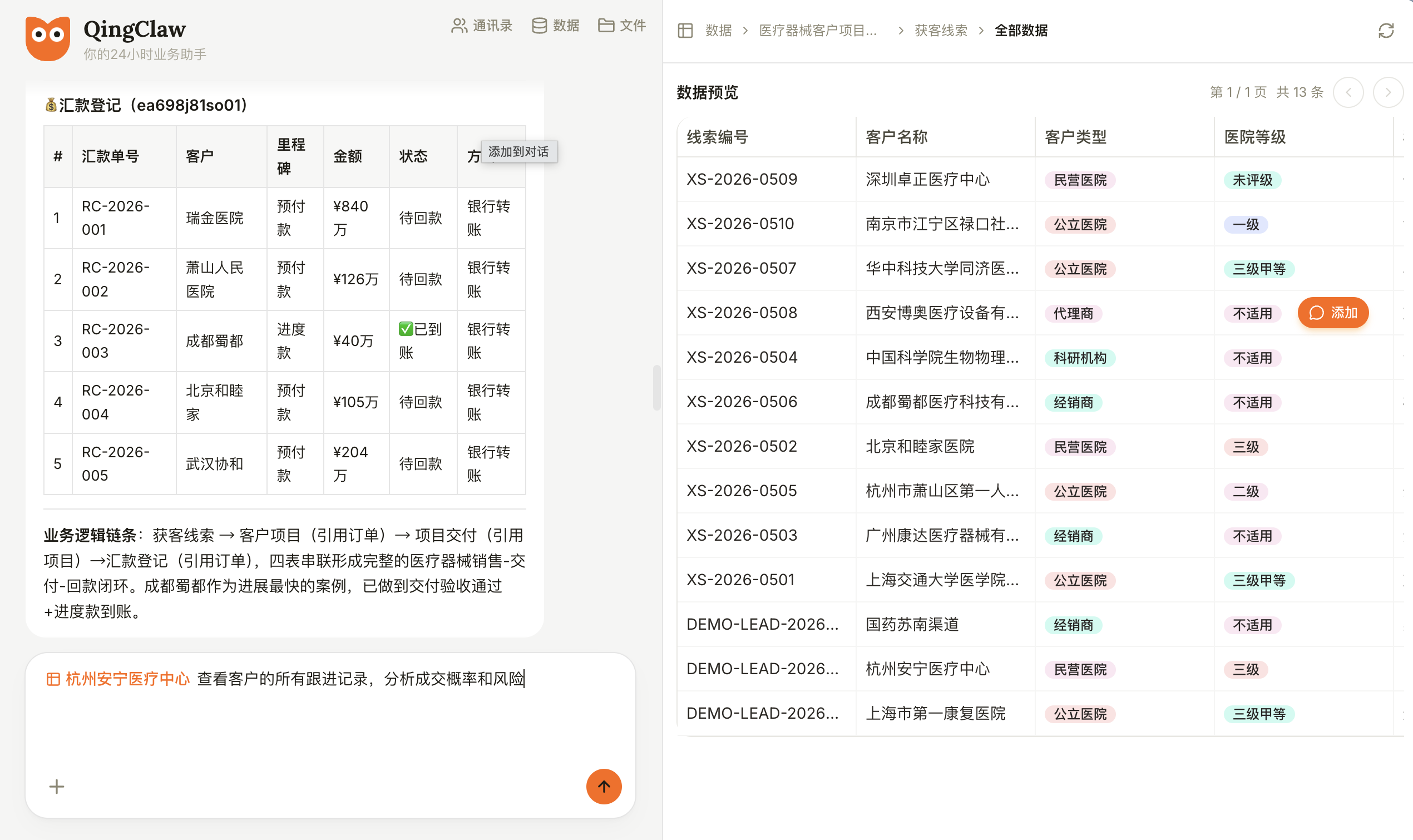This screenshot has height=840, width=1413.
Task: Click 科研机构 tag
Action: click(1080, 358)
